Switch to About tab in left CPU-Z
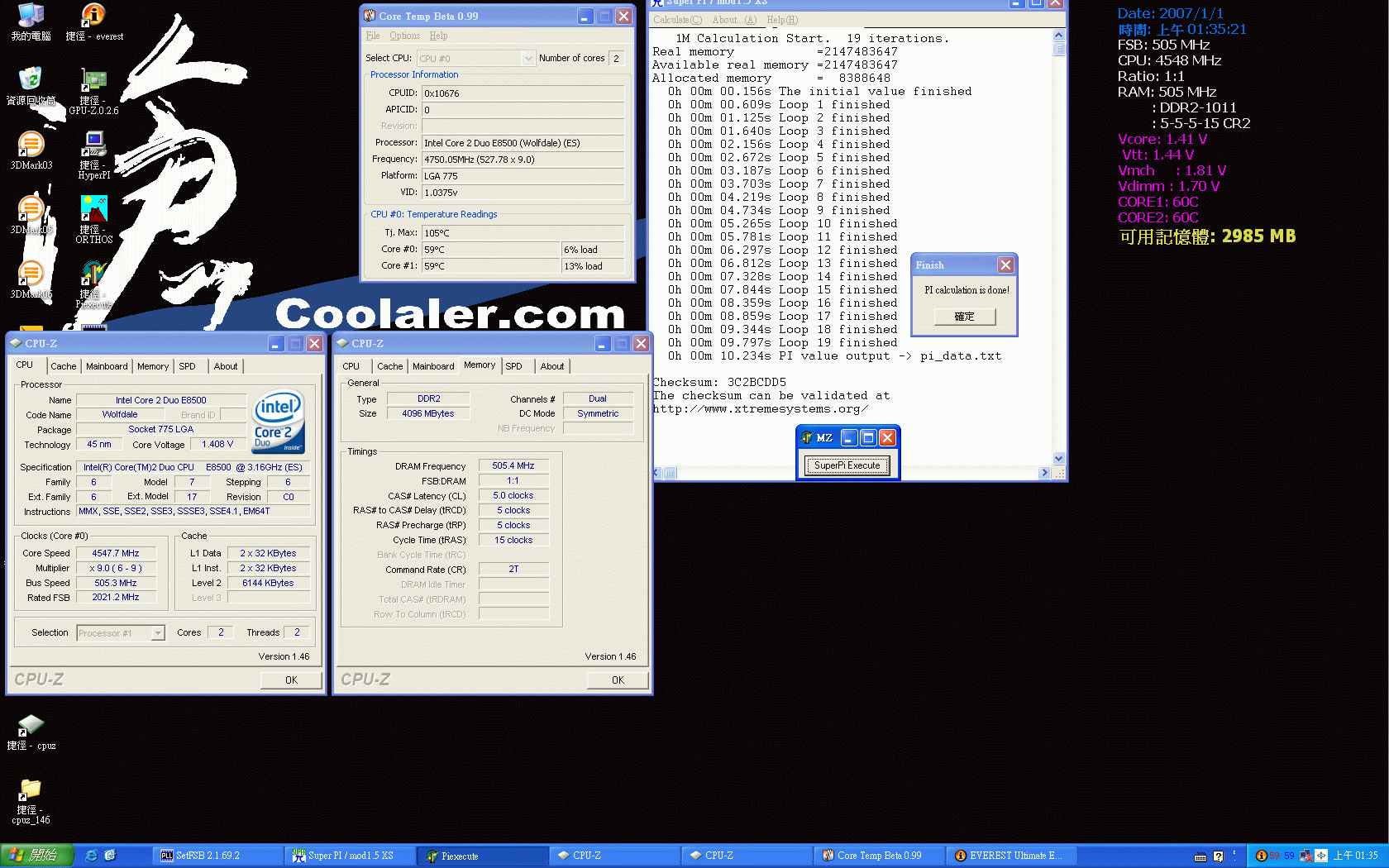1389x868 pixels. tap(226, 366)
